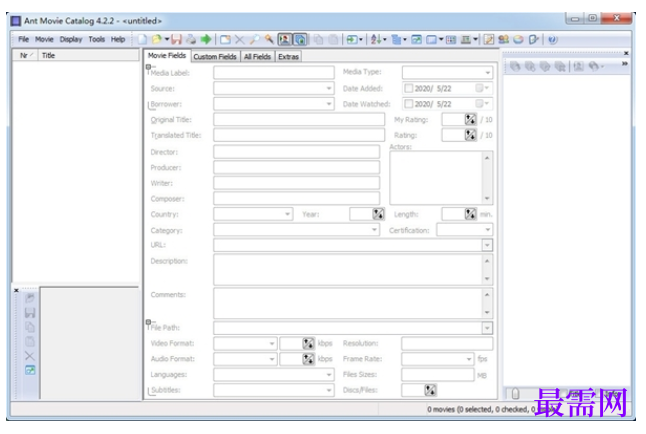Image resolution: width=646 pixels, height=434 pixels.
Task: Delete movie with the main toolbar X icon
Action: pos(239,40)
